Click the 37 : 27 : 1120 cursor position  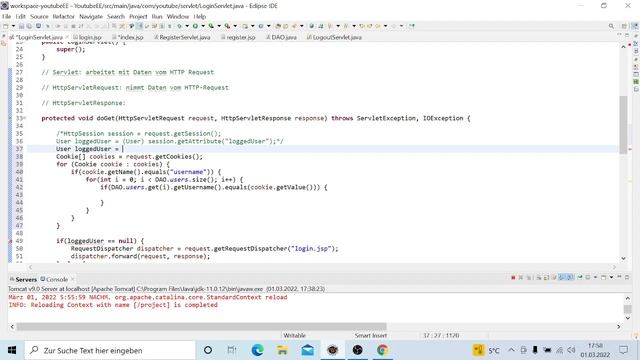tap(441, 336)
